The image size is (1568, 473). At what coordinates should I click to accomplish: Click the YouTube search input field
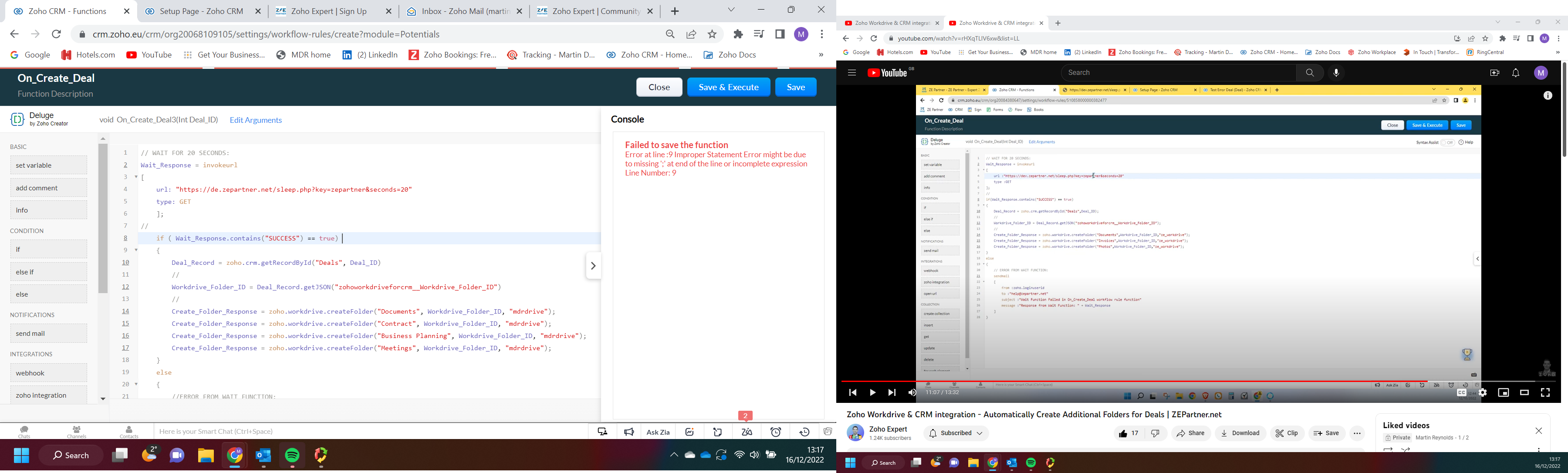coord(1179,73)
